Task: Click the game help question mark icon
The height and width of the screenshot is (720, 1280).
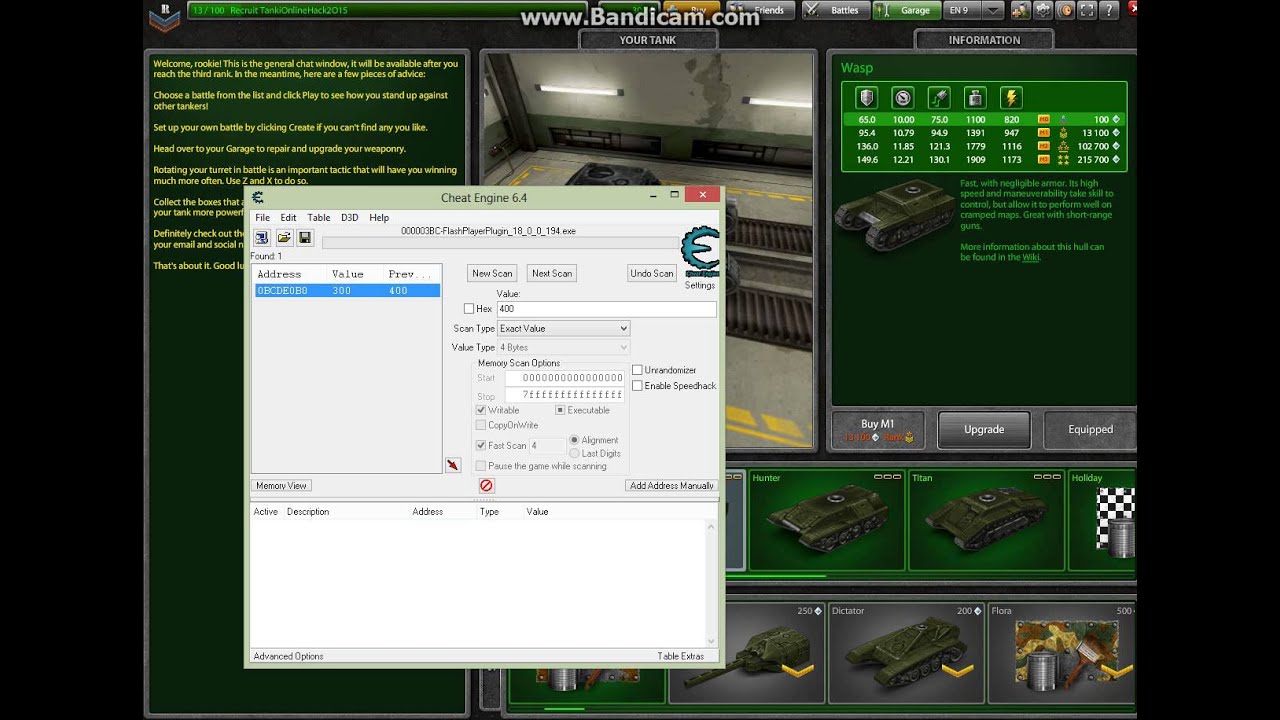Action: tap(1108, 10)
